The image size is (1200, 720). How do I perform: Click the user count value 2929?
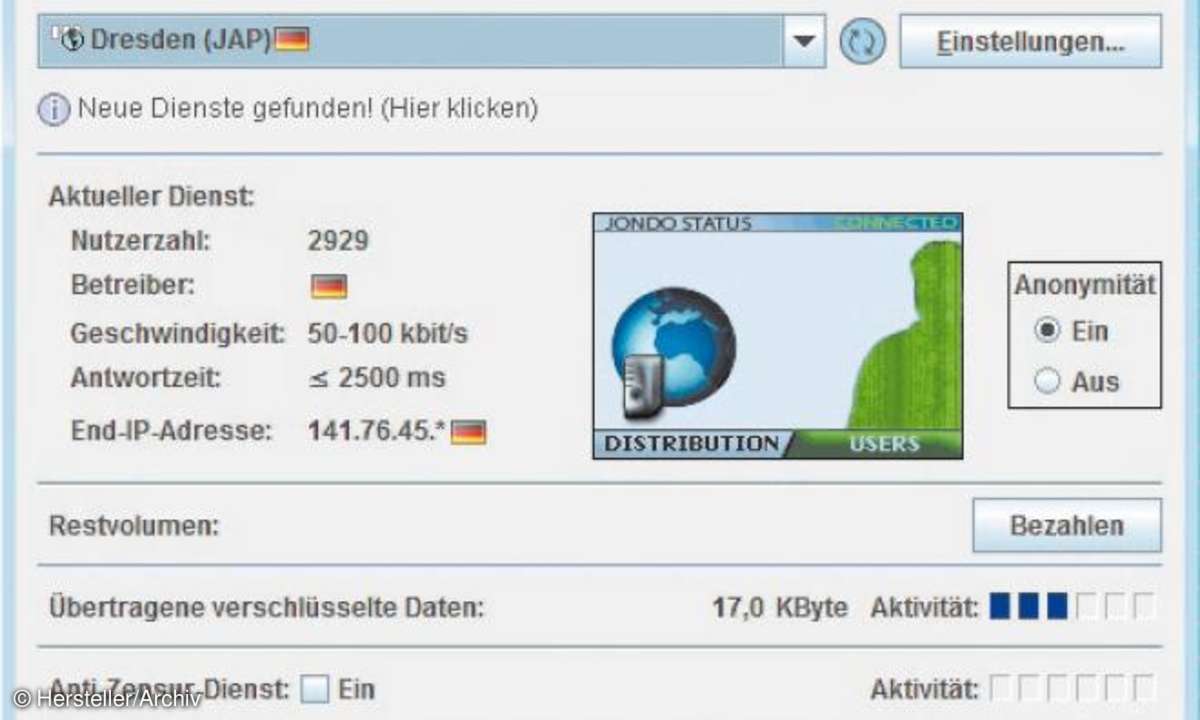pyautogui.click(x=338, y=241)
